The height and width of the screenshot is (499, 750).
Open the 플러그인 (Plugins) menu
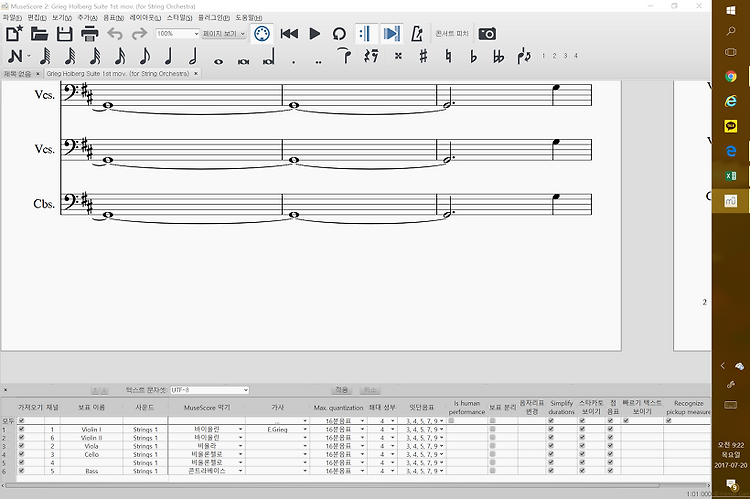pos(213,18)
